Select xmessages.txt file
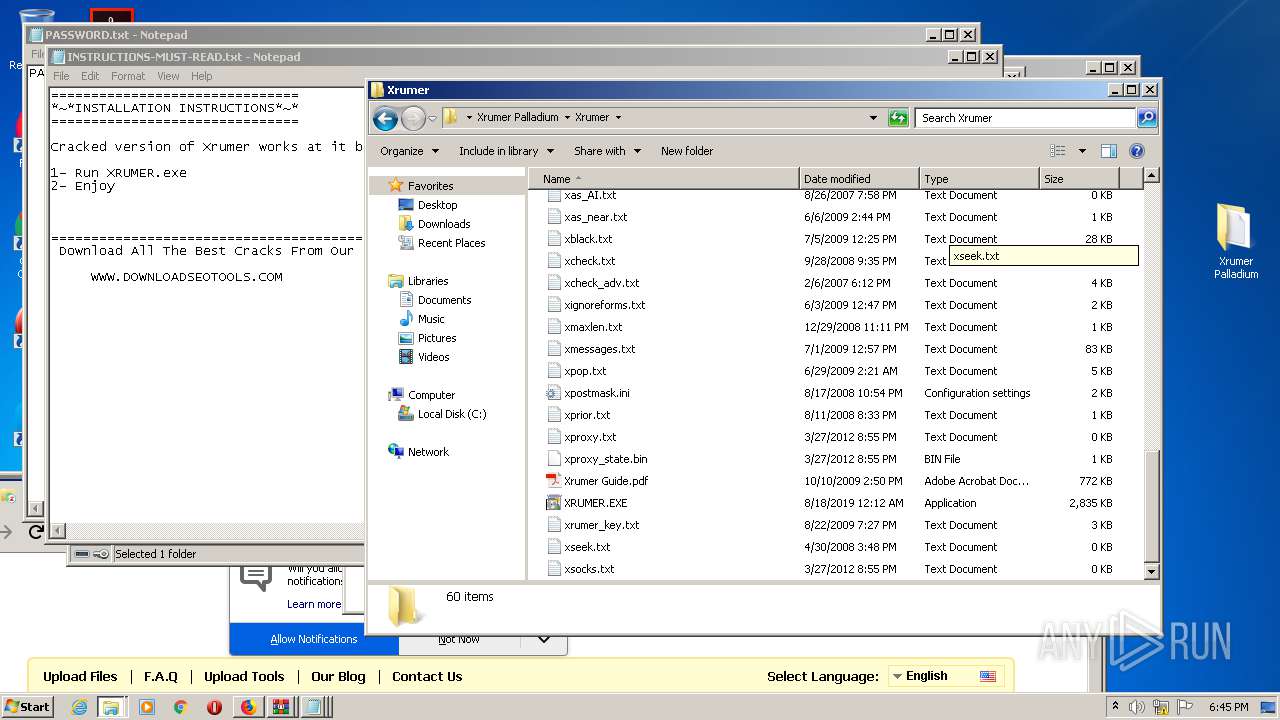1280x720 pixels. click(599, 349)
